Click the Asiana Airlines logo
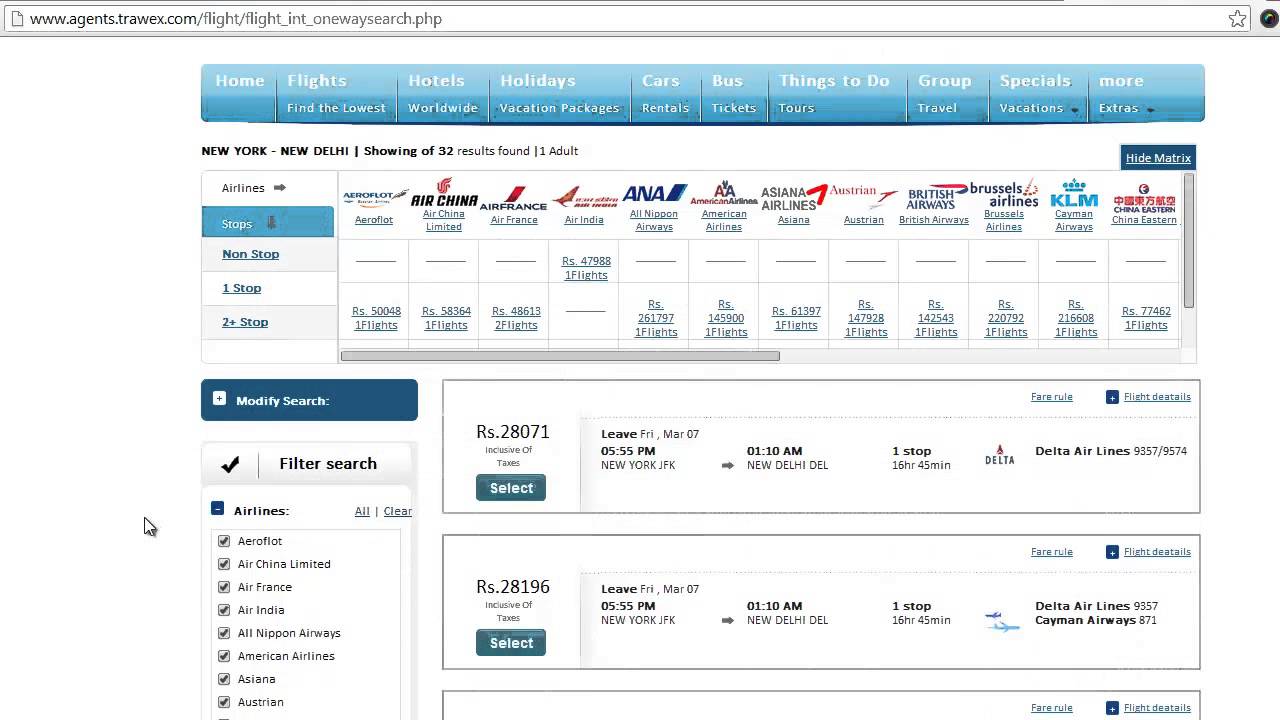Screen dimensions: 1280x720 pos(794,197)
